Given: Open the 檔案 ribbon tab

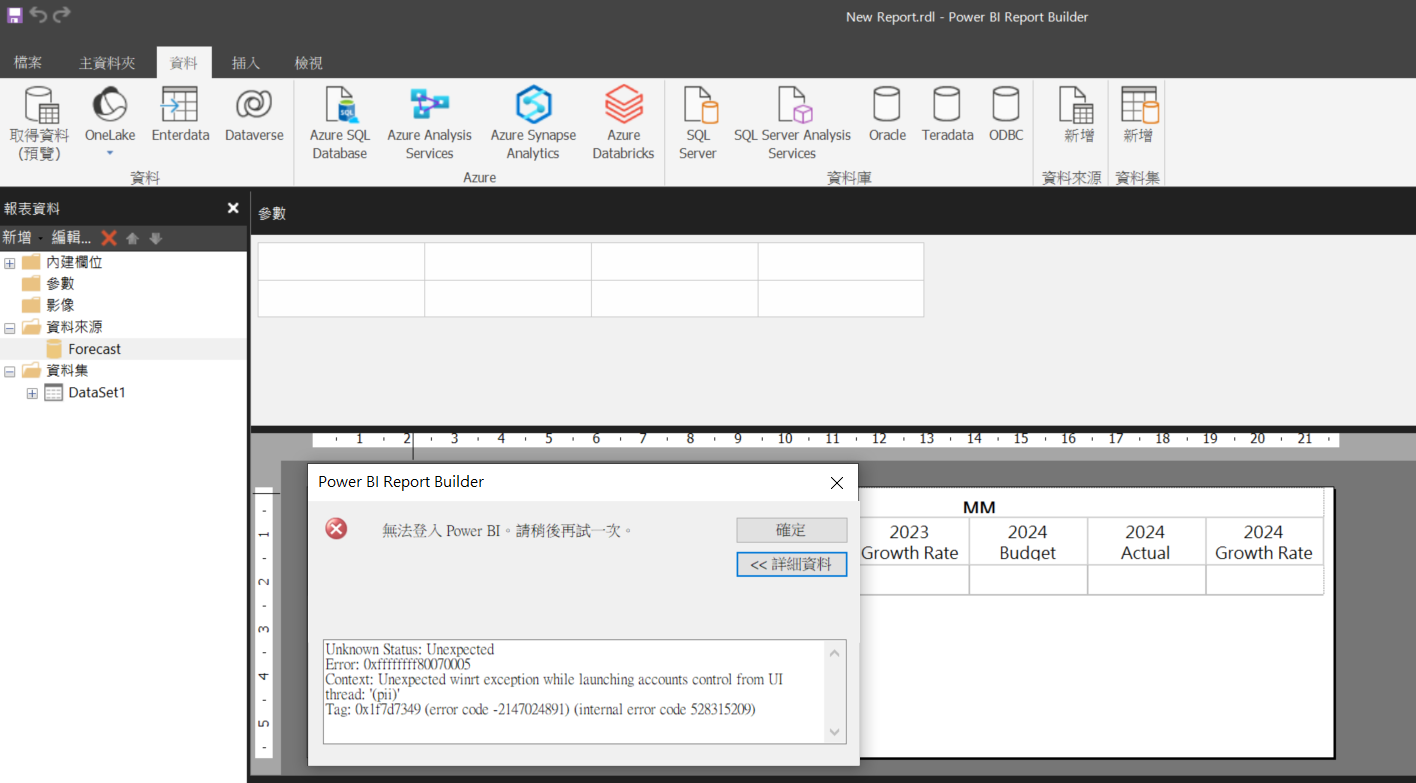Looking at the screenshot, I should (28, 63).
